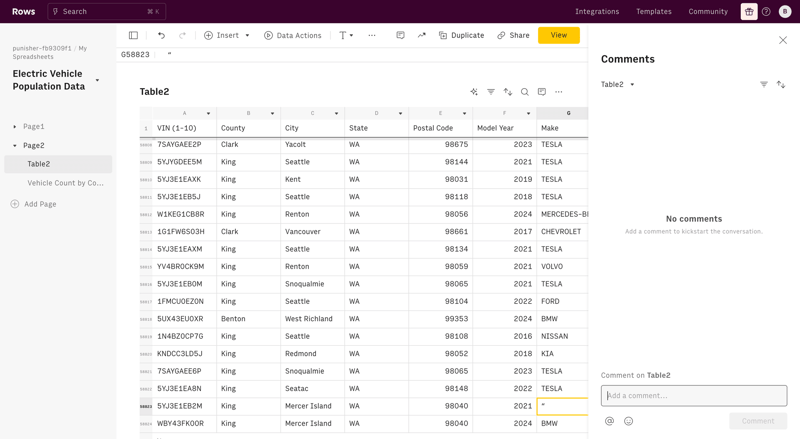Open the text formatting T dropdown
Viewport: 800px width, 439px height.
346,35
